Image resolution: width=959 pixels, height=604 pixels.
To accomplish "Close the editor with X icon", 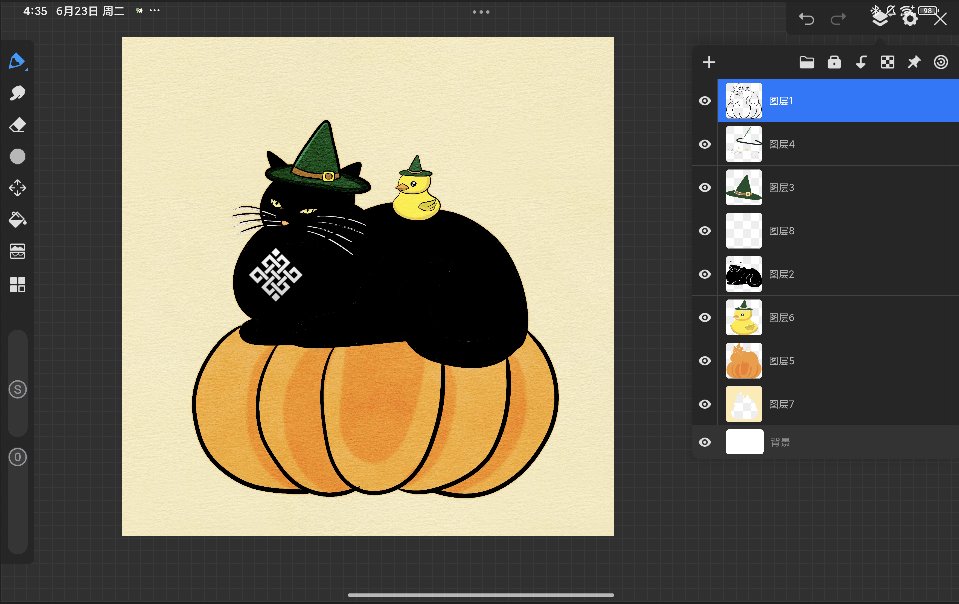I will pos(941,20).
